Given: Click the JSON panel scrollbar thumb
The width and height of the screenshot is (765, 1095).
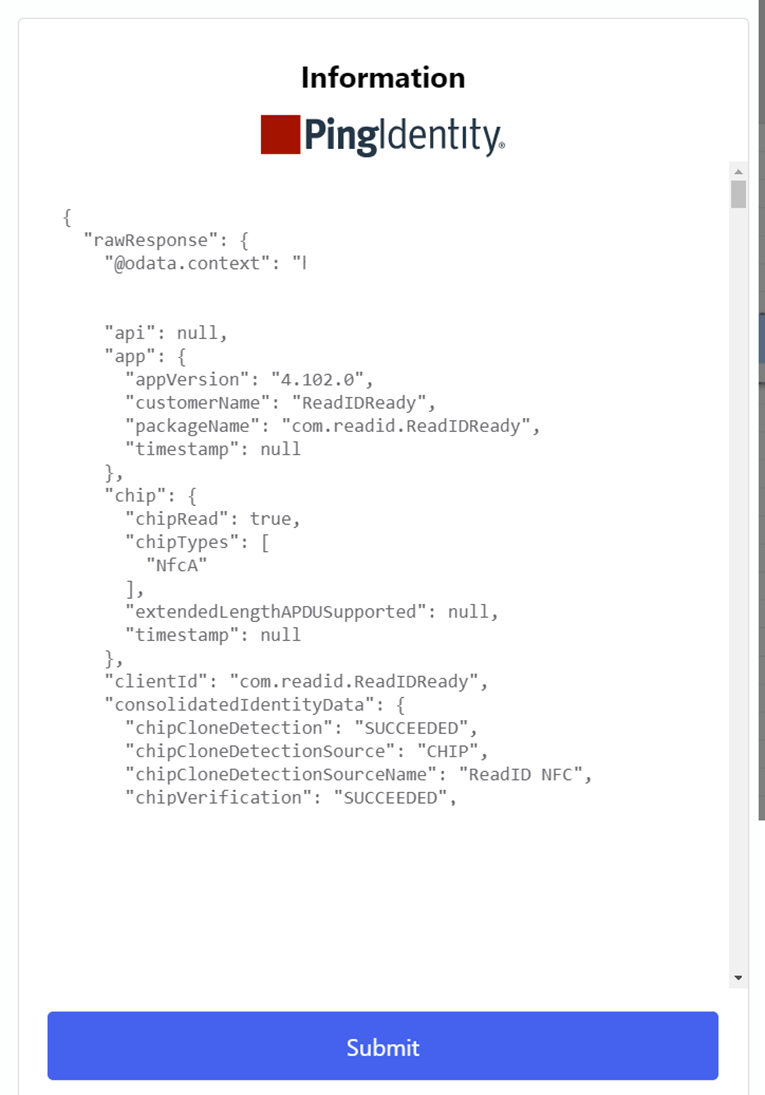Looking at the screenshot, I should coord(738,194).
